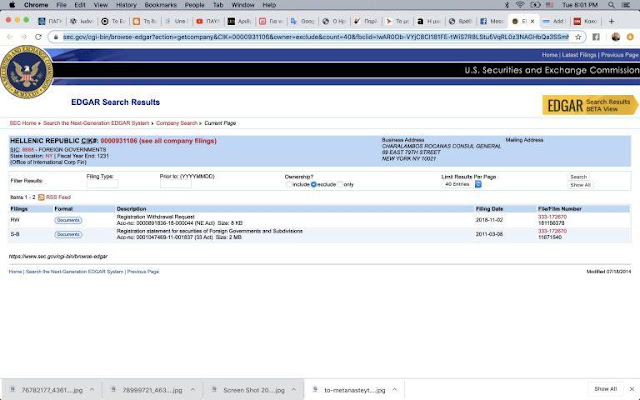Open the Bookmarks menu
This screenshot has width=640, height=400.
[160, 5]
